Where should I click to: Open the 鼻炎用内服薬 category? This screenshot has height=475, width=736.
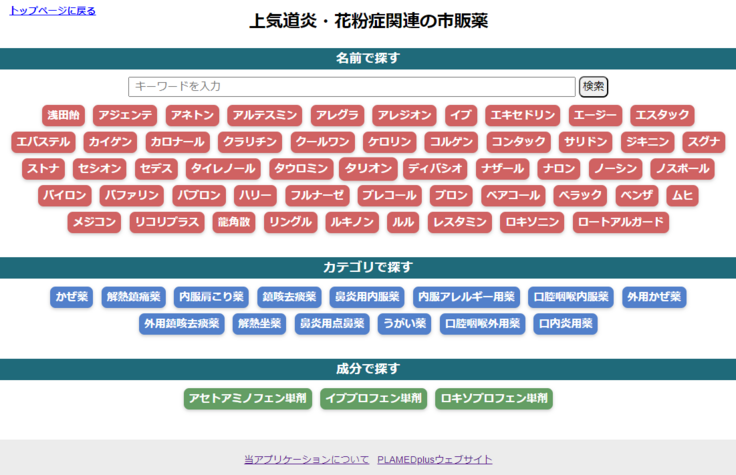367,297
